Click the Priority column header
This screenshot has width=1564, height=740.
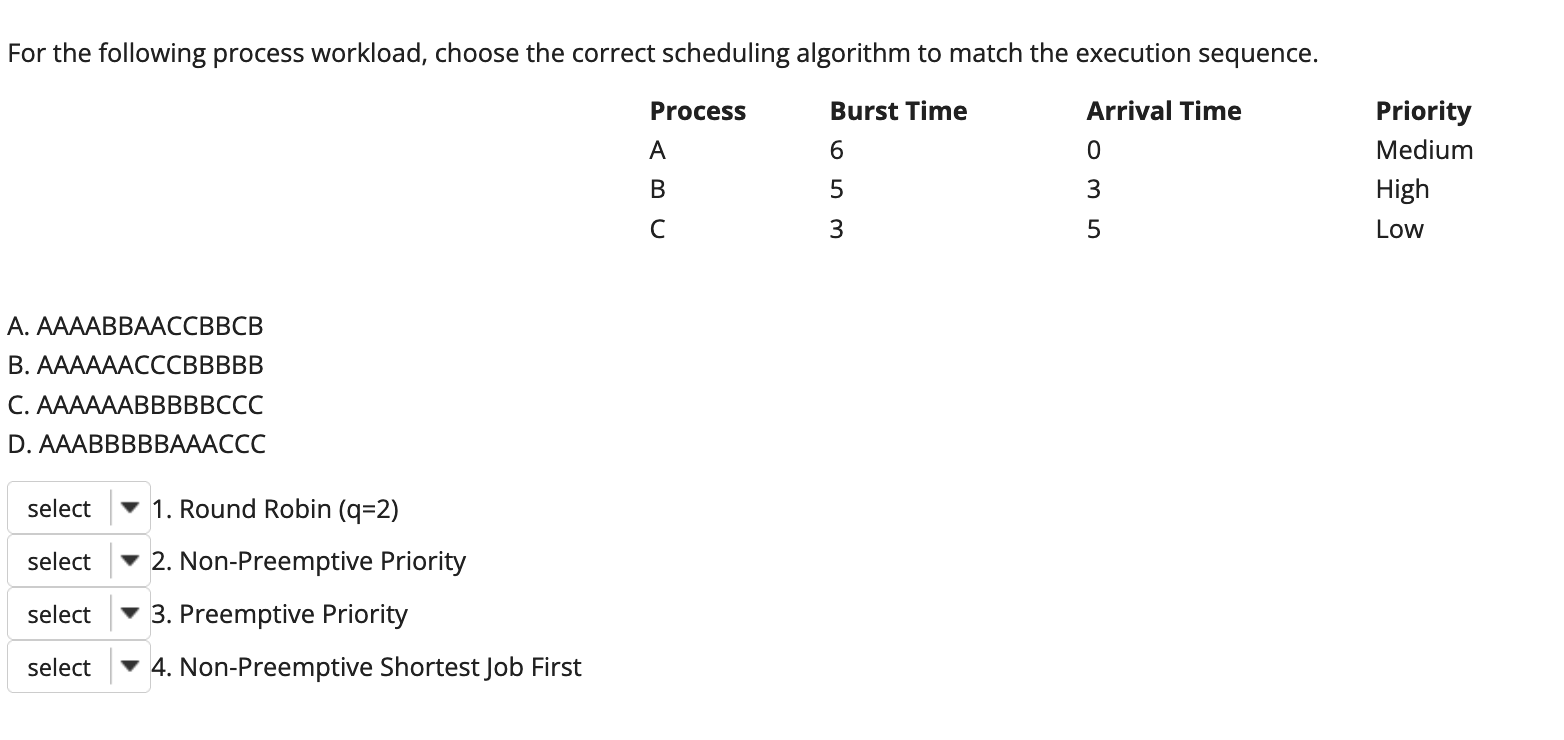(1422, 111)
